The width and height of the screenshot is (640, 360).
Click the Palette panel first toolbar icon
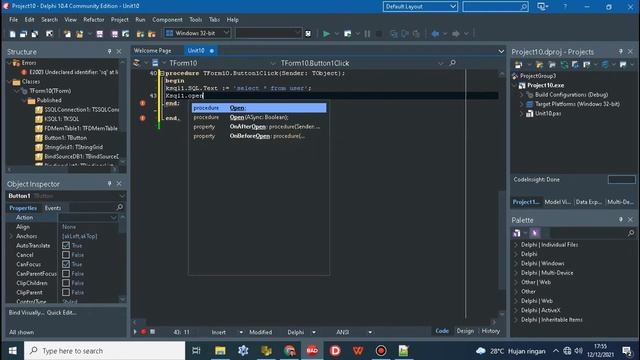tap(517, 233)
